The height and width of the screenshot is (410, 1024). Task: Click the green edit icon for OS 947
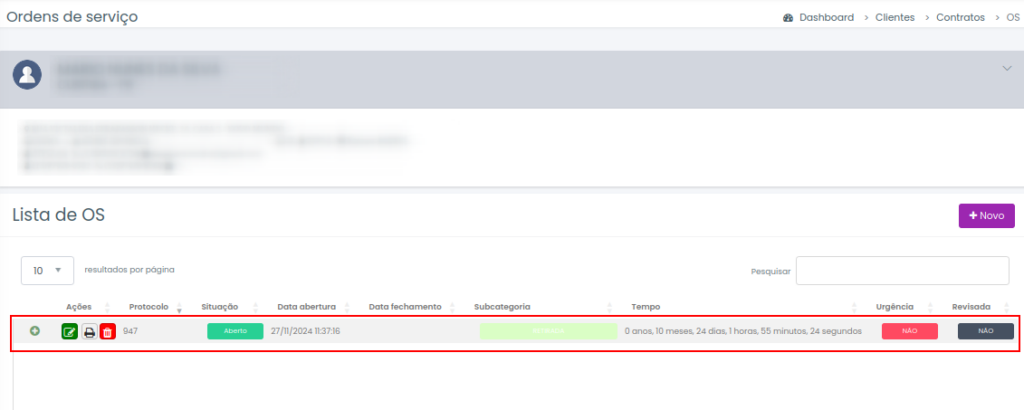pyautogui.click(x=69, y=332)
